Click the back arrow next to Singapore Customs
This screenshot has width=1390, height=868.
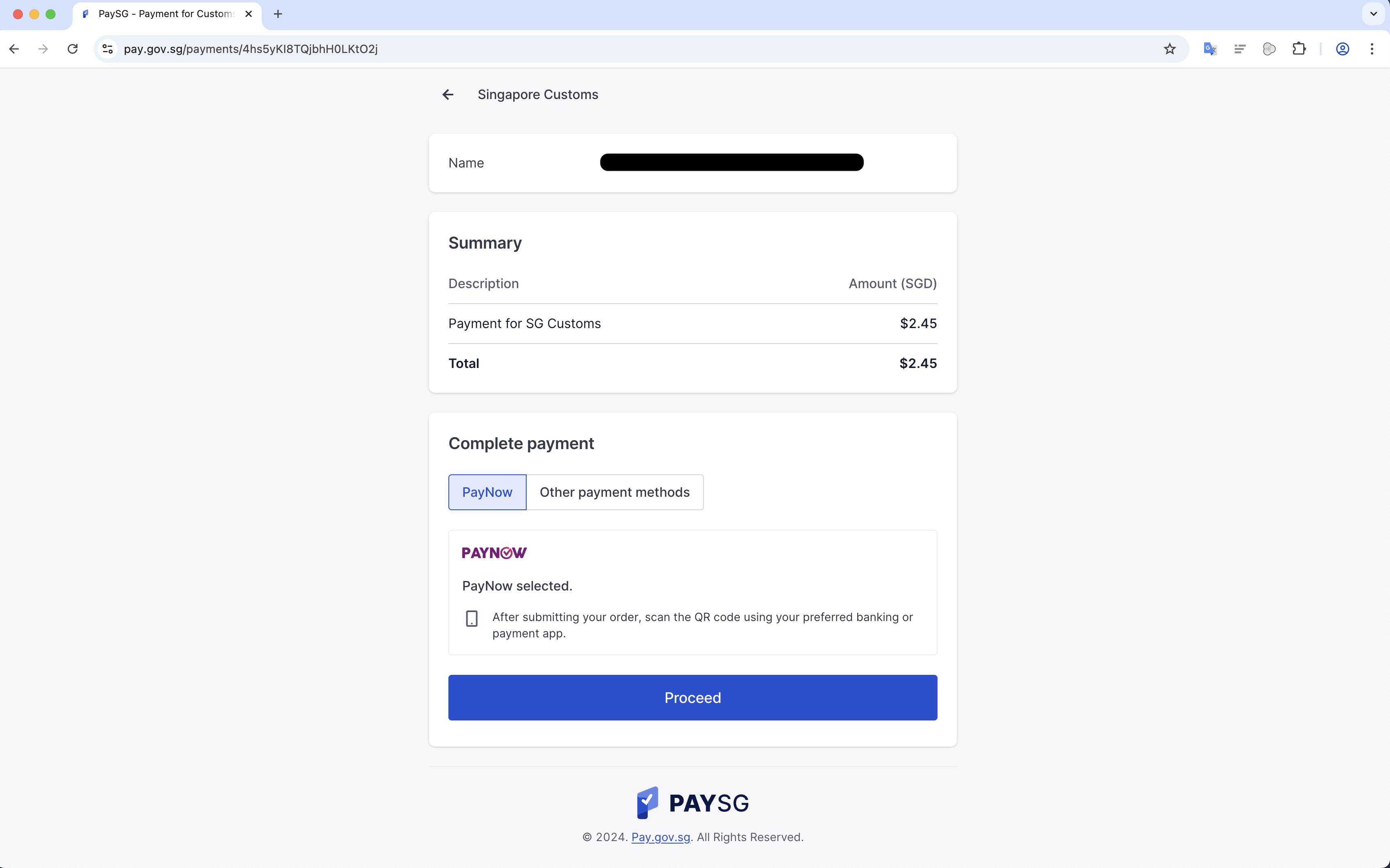coord(447,94)
